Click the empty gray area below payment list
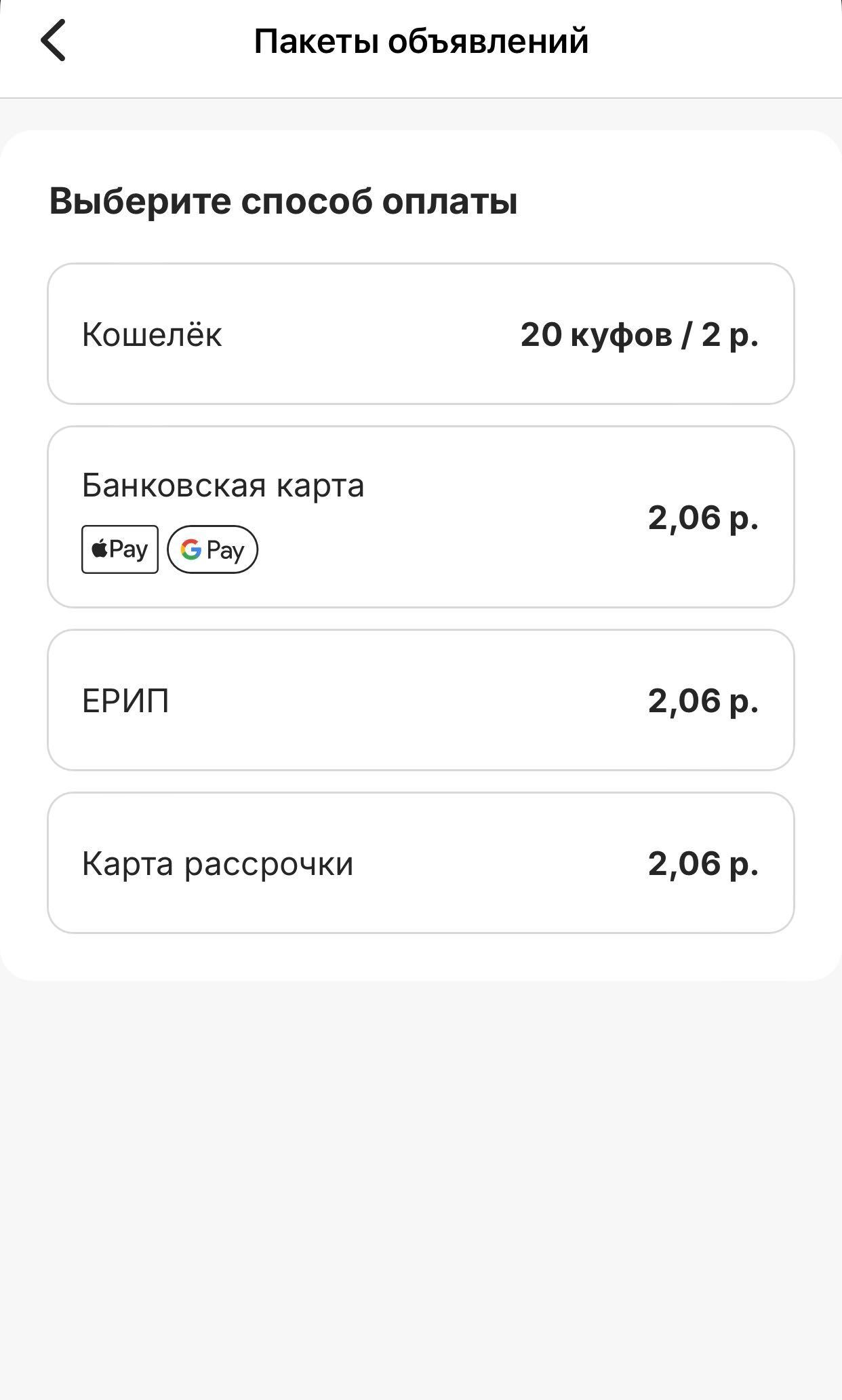Screen dimensions: 842x1400 421,1187
